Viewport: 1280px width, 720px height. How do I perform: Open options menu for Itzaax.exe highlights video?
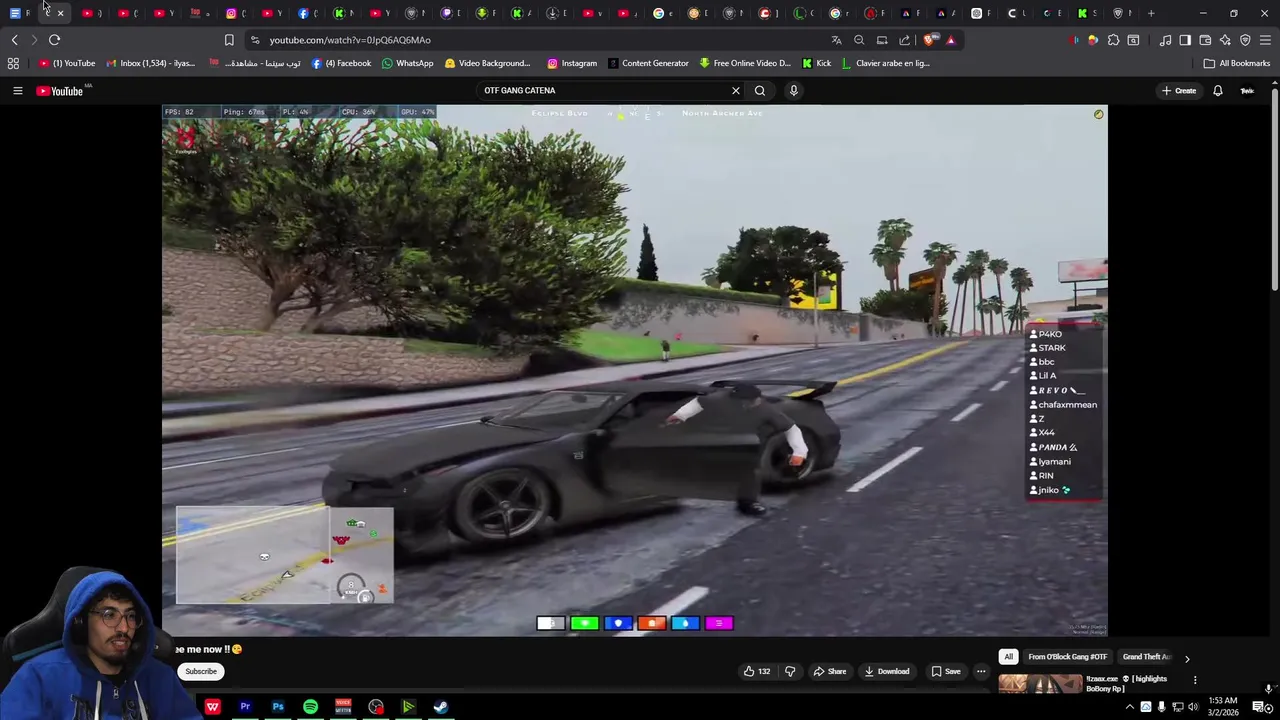pos(1195,680)
